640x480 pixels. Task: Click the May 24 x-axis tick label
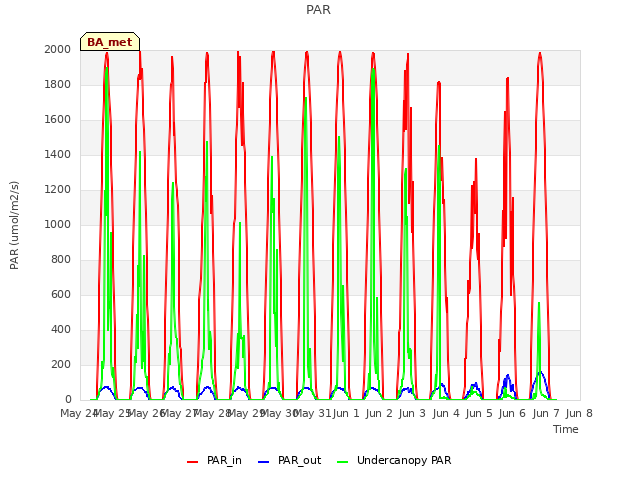click(78, 413)
